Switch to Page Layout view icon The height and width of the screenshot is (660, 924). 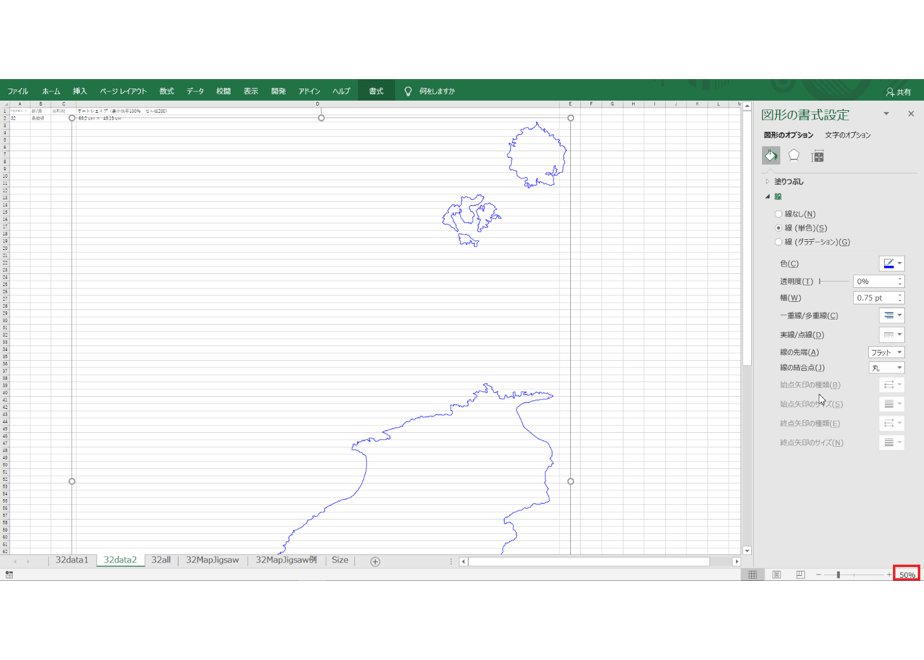(777, 575)
